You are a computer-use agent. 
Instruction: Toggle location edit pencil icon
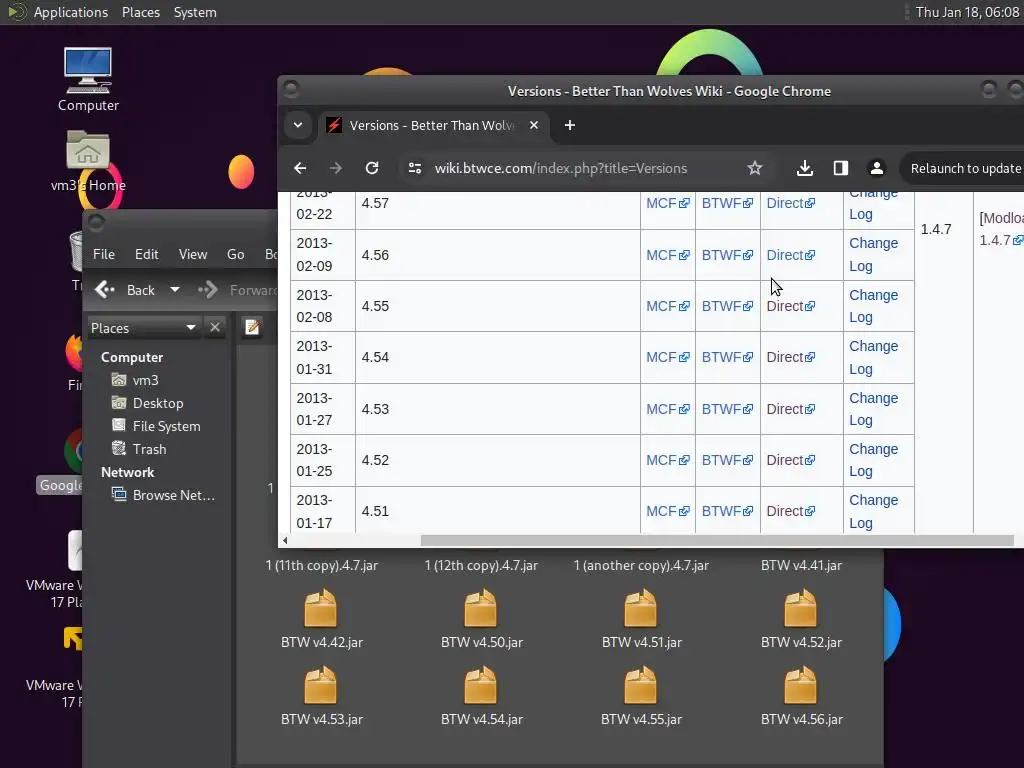pos(252,327)
